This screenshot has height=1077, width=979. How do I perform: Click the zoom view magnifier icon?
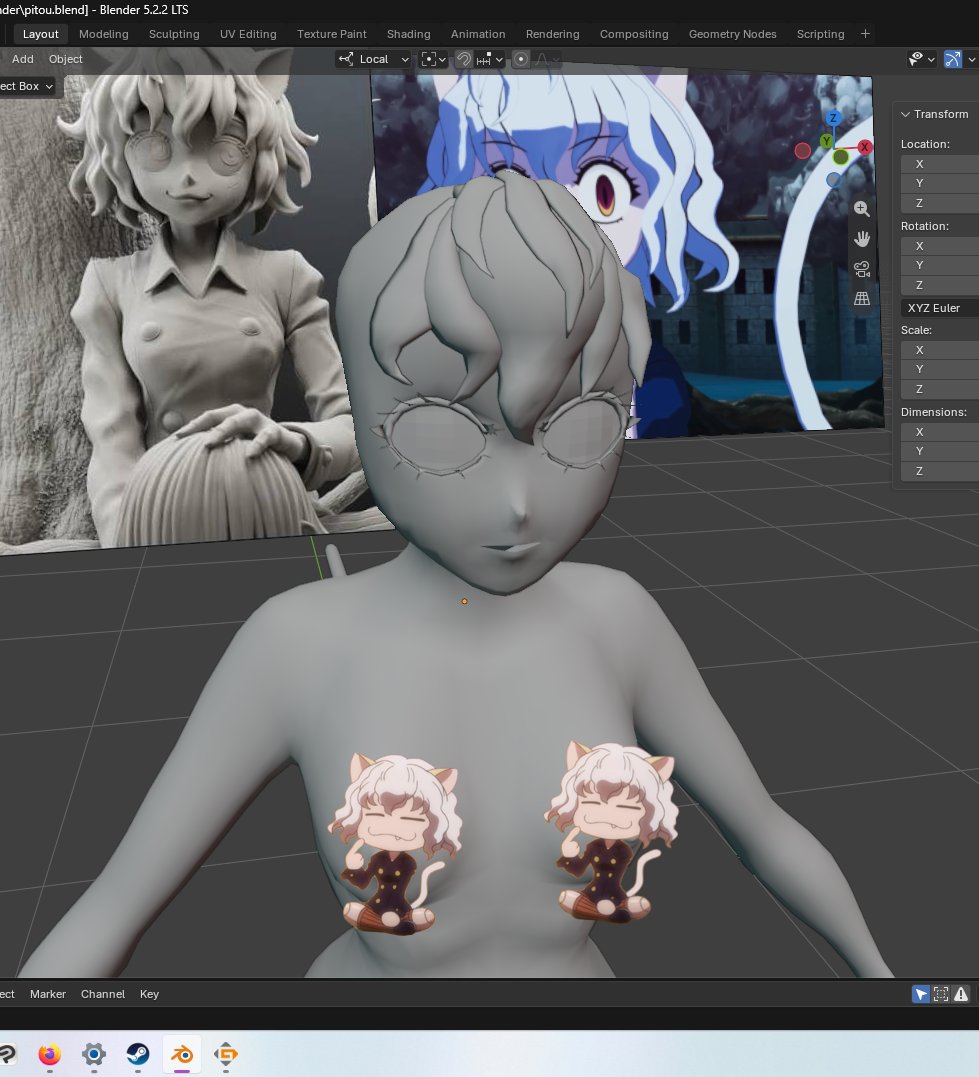pos(862,209)
